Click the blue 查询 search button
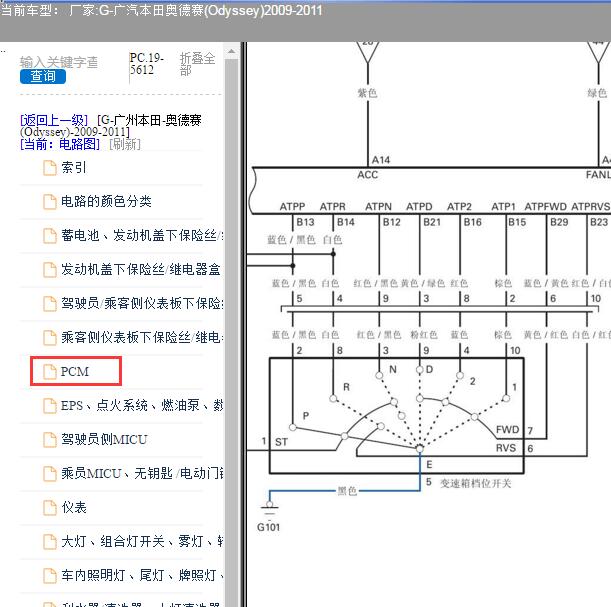Image resolution: width=611 pixels, height=607 pixels. pyautogui.click(x=43, y=76)
